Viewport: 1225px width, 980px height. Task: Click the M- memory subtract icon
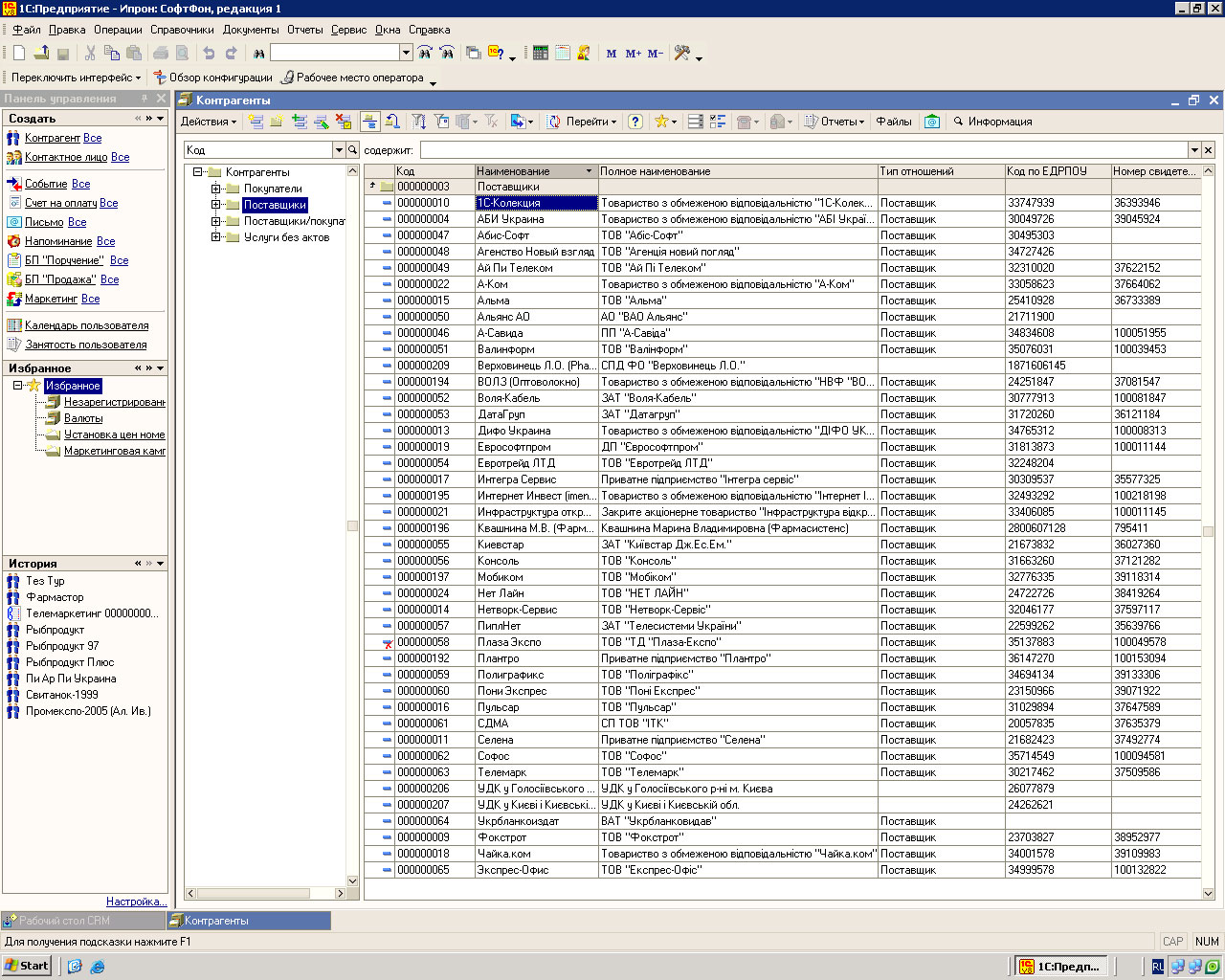(x=656, y=53)
